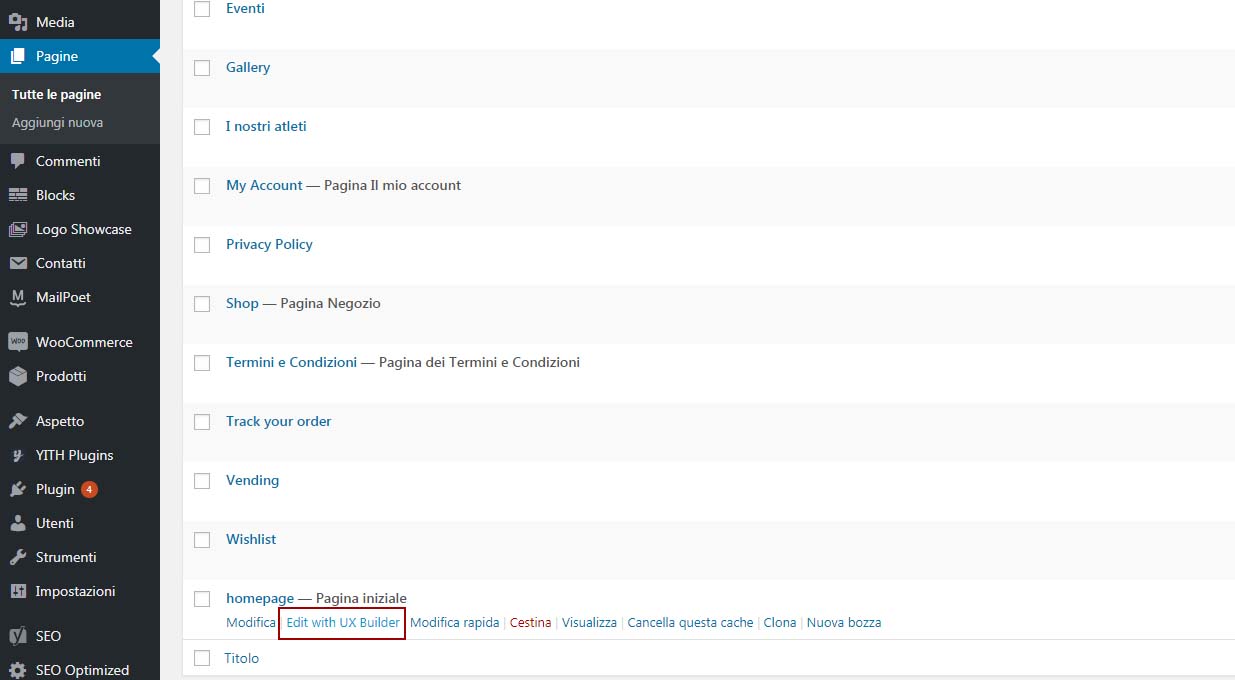Open the Eventi page link

[245, 8]
